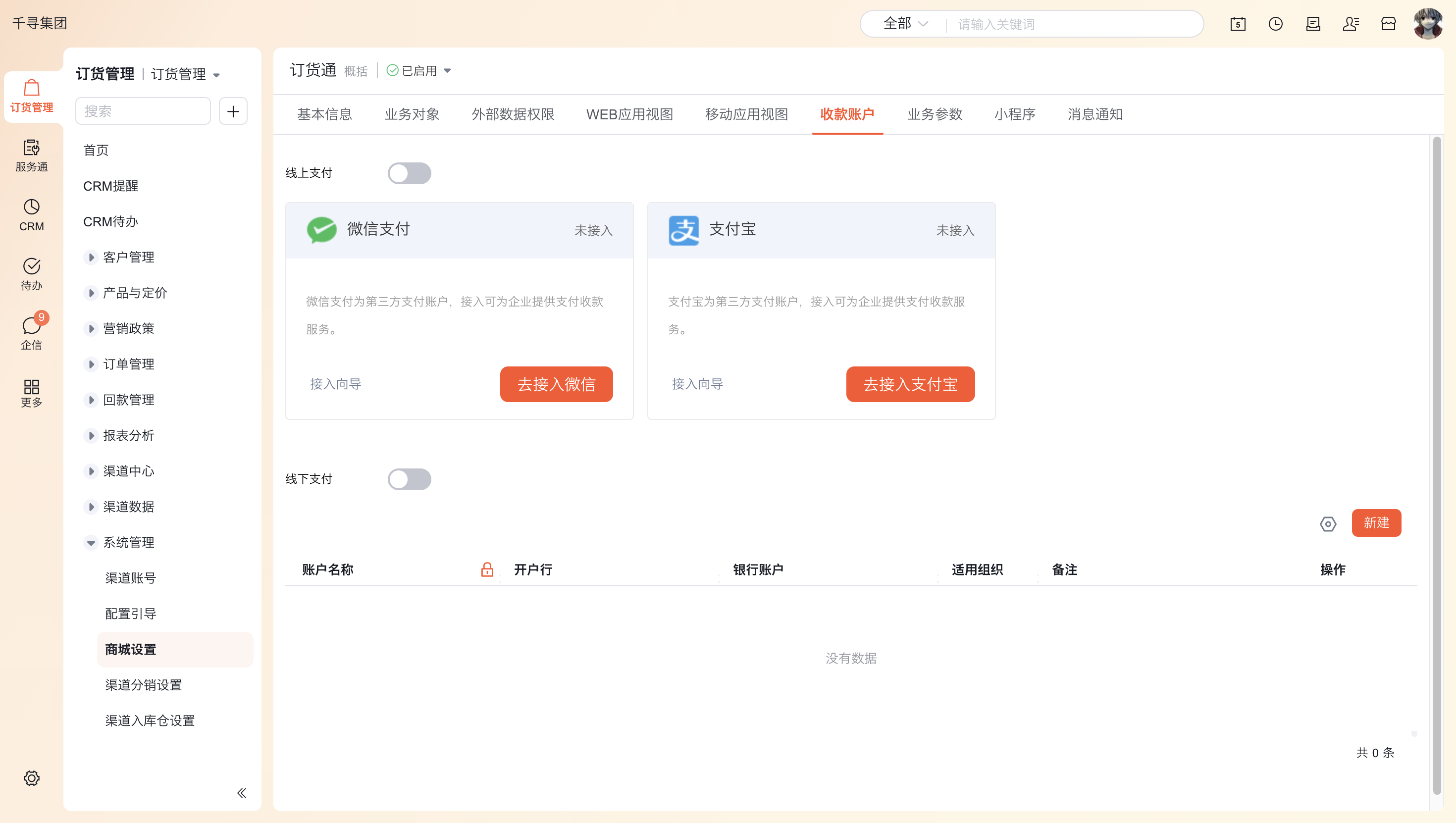The height and width of the screenshot is (823, 1456).
Task: Click the 支付宝 logo icon
Action: click(x=684, y=230)
